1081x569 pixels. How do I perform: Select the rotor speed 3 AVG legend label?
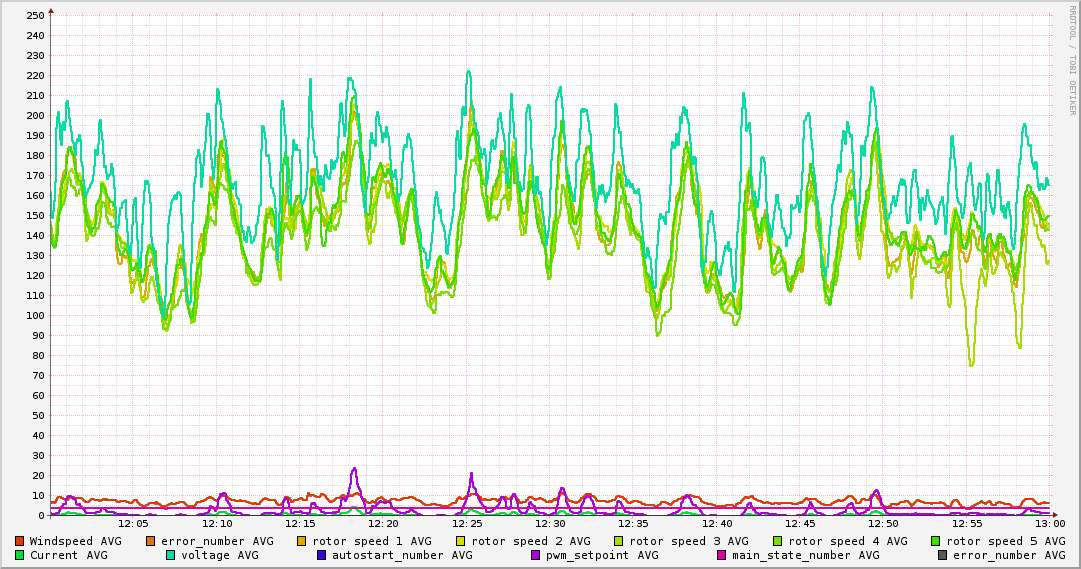tap(689, 542)
